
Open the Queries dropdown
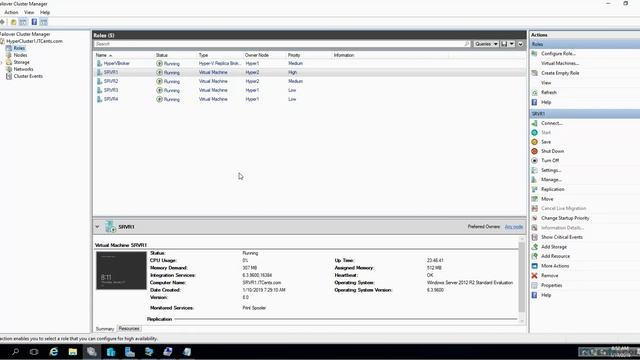coord(486,44)
